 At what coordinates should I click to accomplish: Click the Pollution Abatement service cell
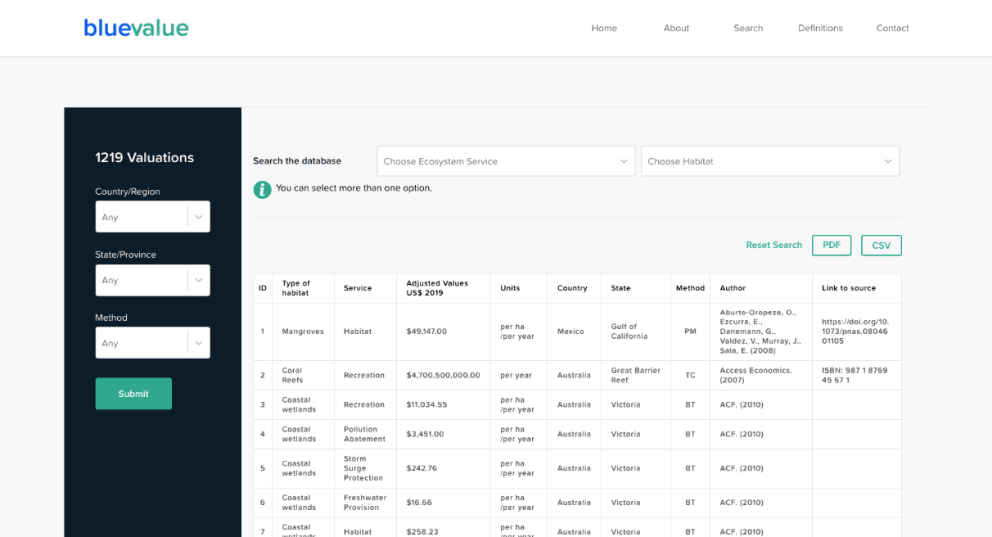(364, 434)
